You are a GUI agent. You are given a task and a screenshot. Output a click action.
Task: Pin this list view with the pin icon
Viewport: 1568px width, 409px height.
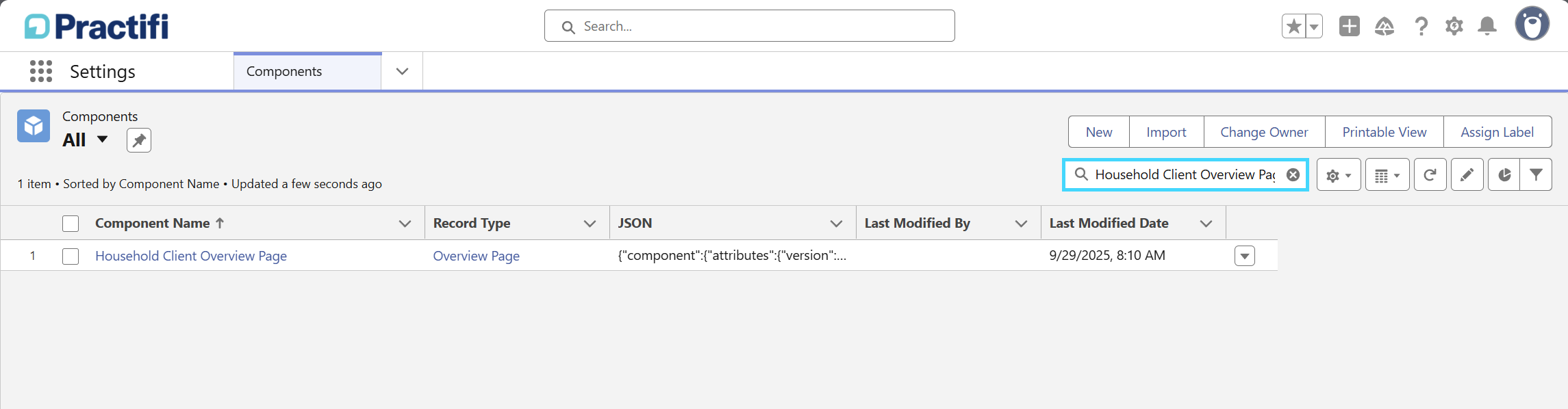pos(139,140)
